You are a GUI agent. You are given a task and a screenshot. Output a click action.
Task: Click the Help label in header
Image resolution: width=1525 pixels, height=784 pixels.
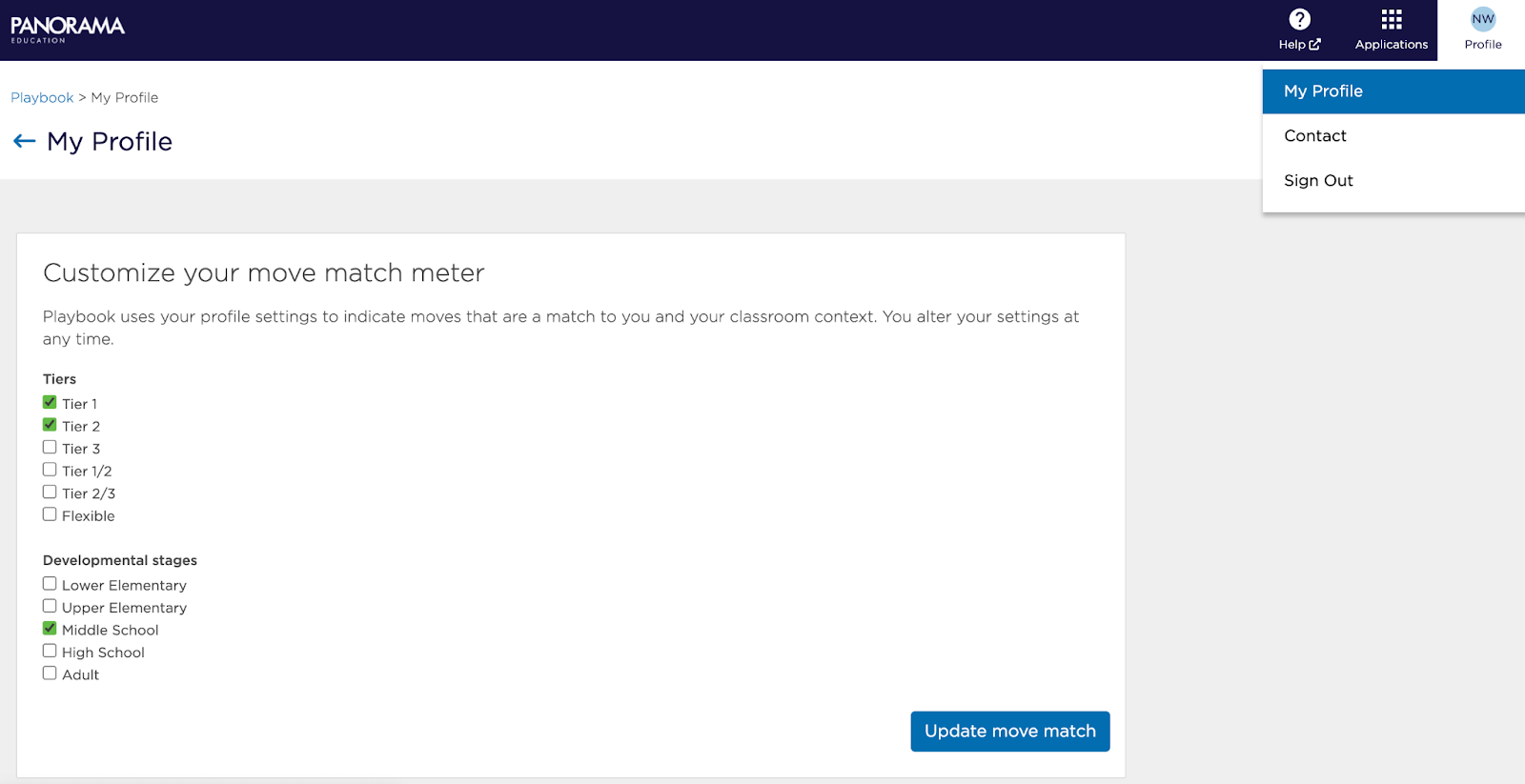point(1292,45)
